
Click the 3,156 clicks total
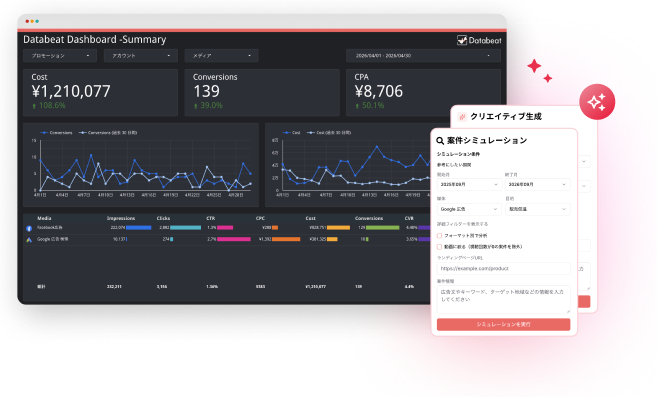click(x=162, y=287)
